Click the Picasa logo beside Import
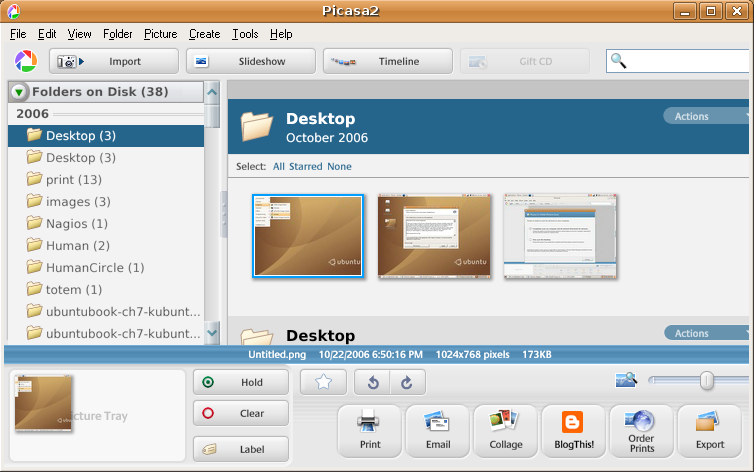Screen dimensions: 754x472 tap(25, 61)
